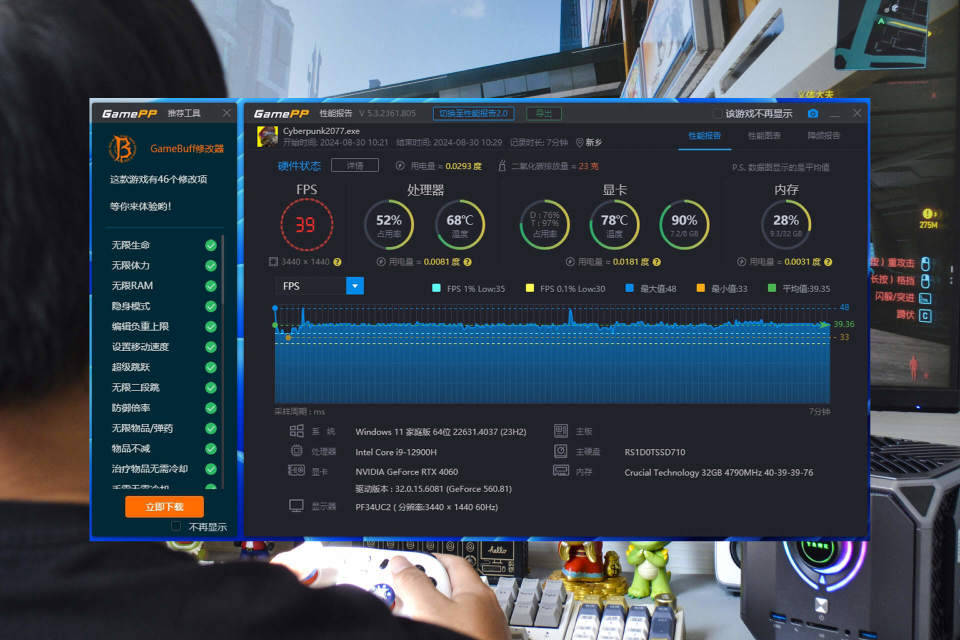Click the CPU icon beside Intel Core i9-12900H

click(x=296, y=451)
